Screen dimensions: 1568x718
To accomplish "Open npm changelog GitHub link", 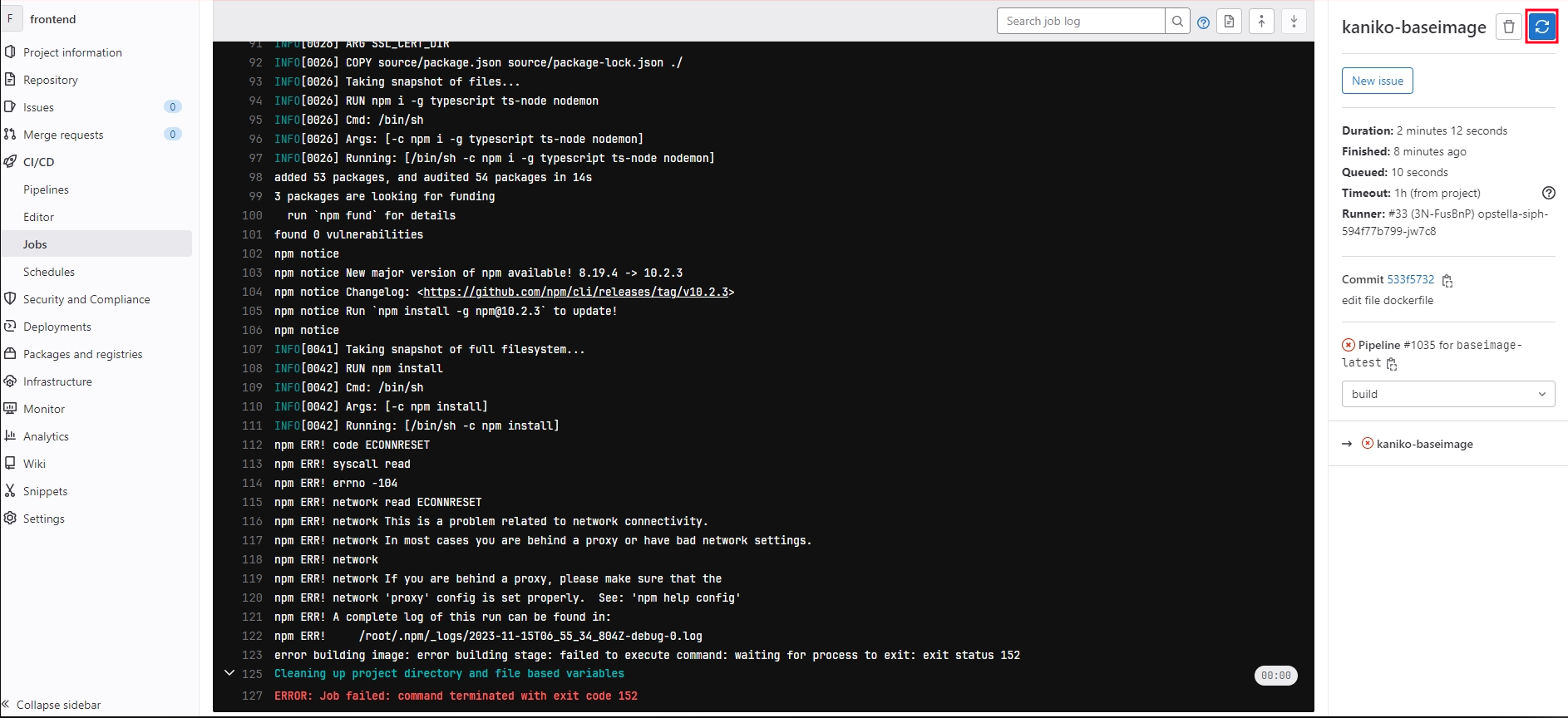I will pyautogui.click(x=575, y=292).
